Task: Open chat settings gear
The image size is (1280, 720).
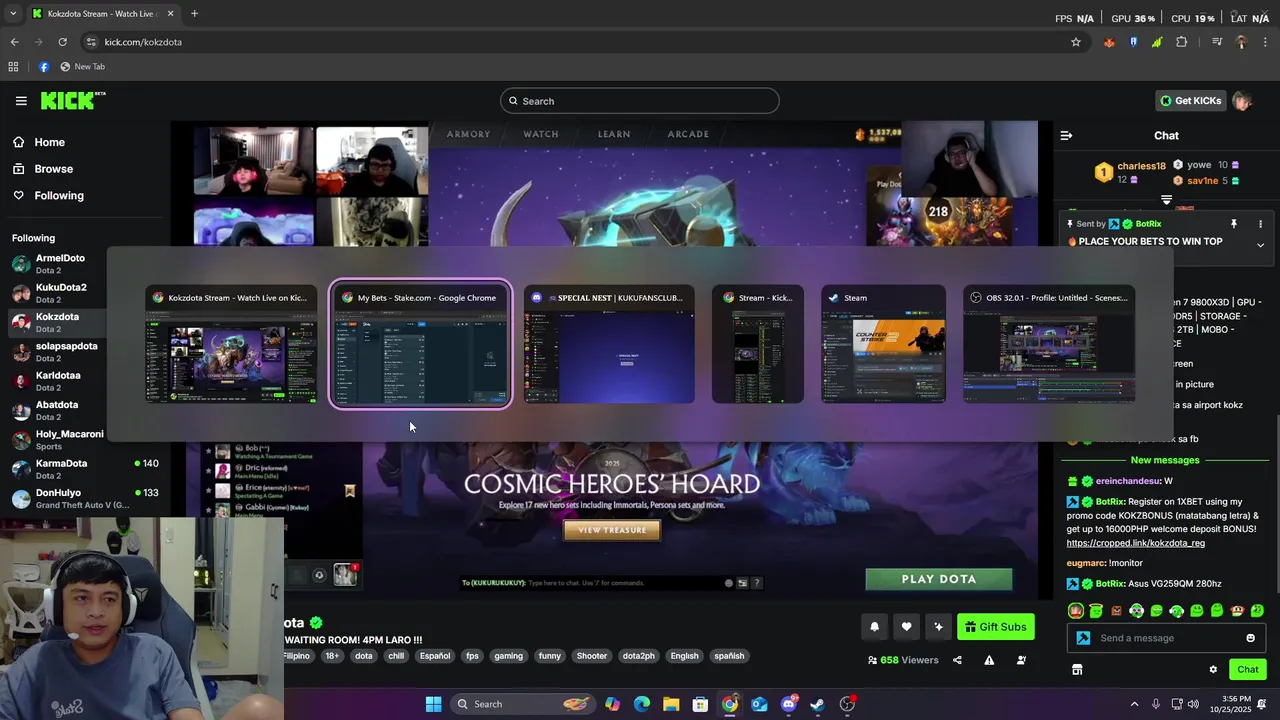Action: point(1213,670)
